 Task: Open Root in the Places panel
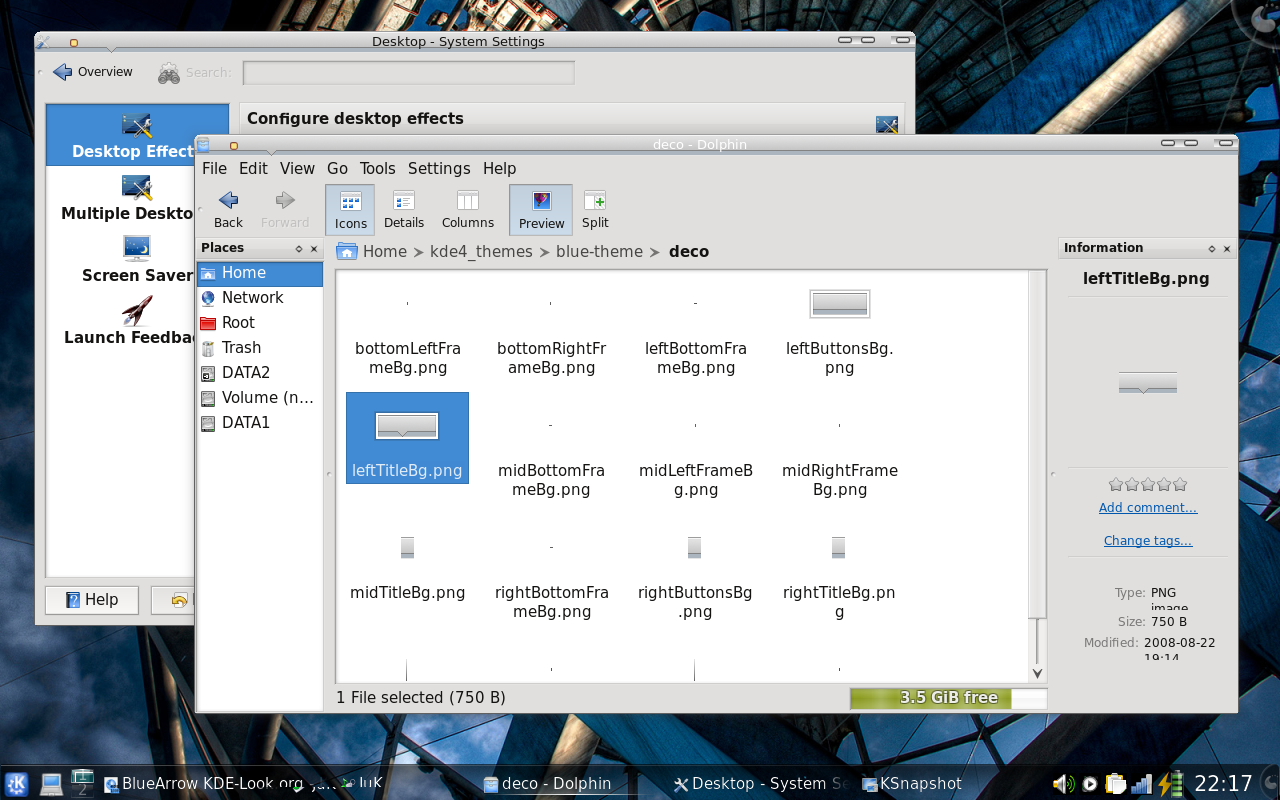click(260, 323)
